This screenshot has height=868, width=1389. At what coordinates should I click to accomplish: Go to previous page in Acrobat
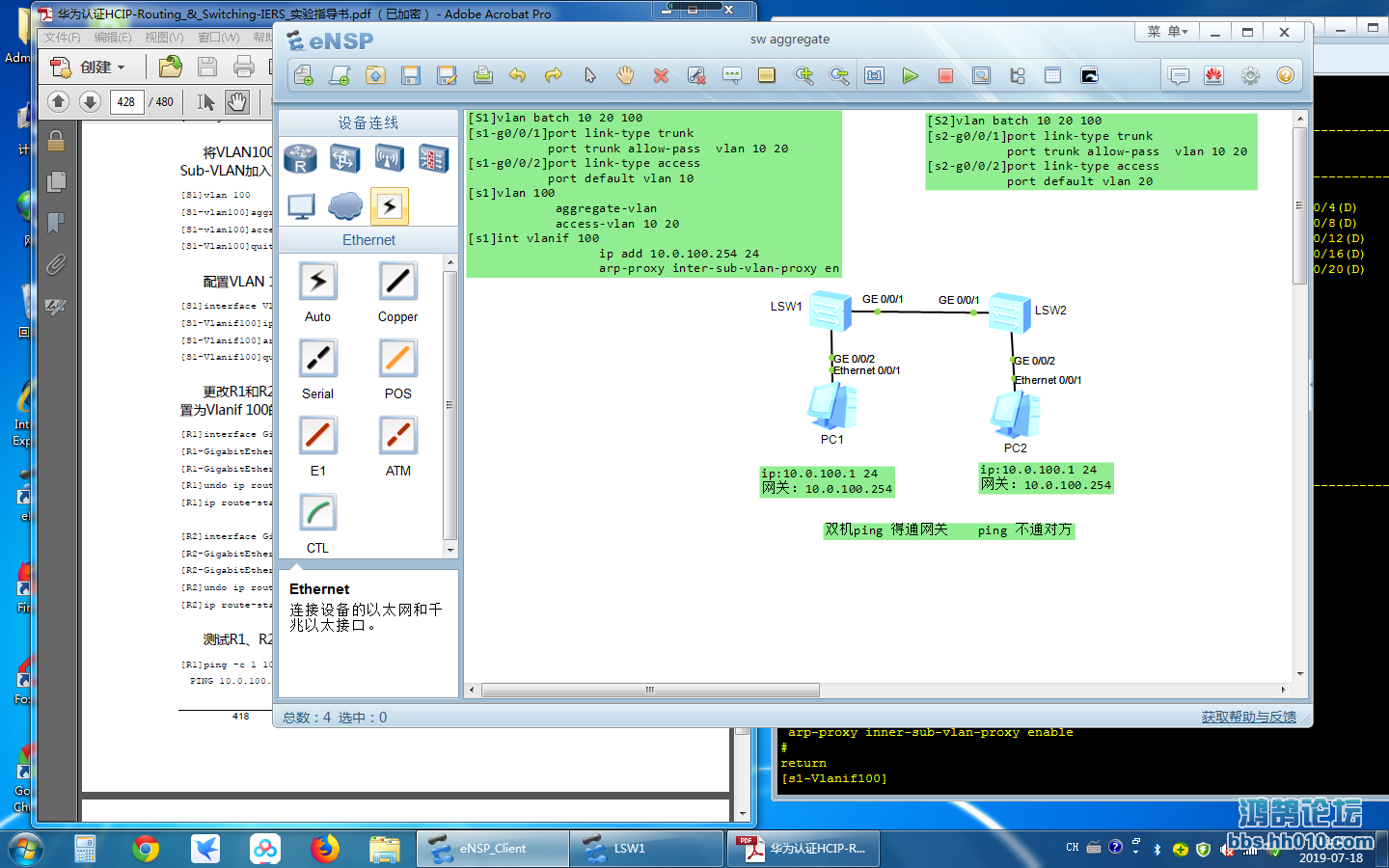coord(58,101)
